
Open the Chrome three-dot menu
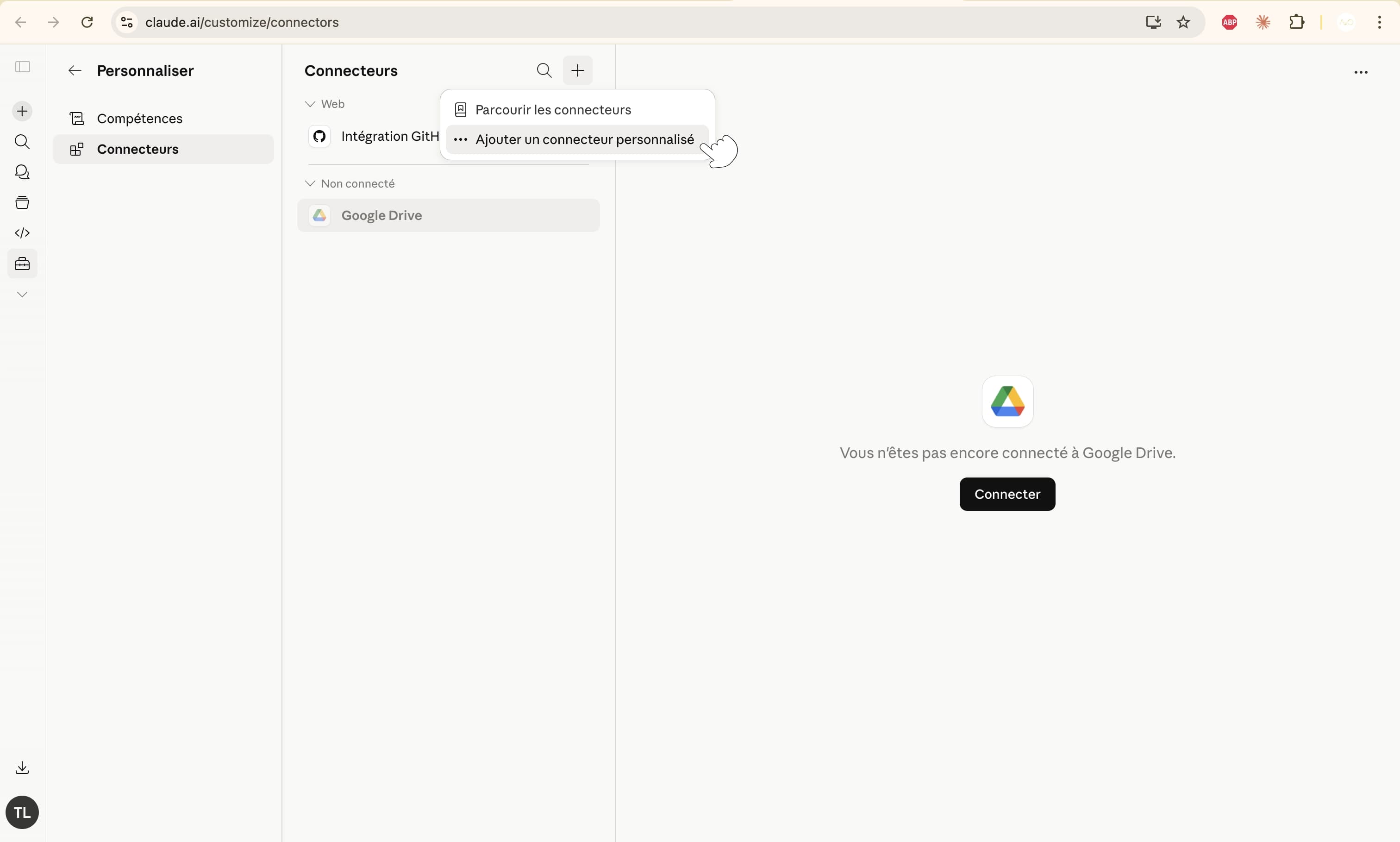click(1380, 22)
